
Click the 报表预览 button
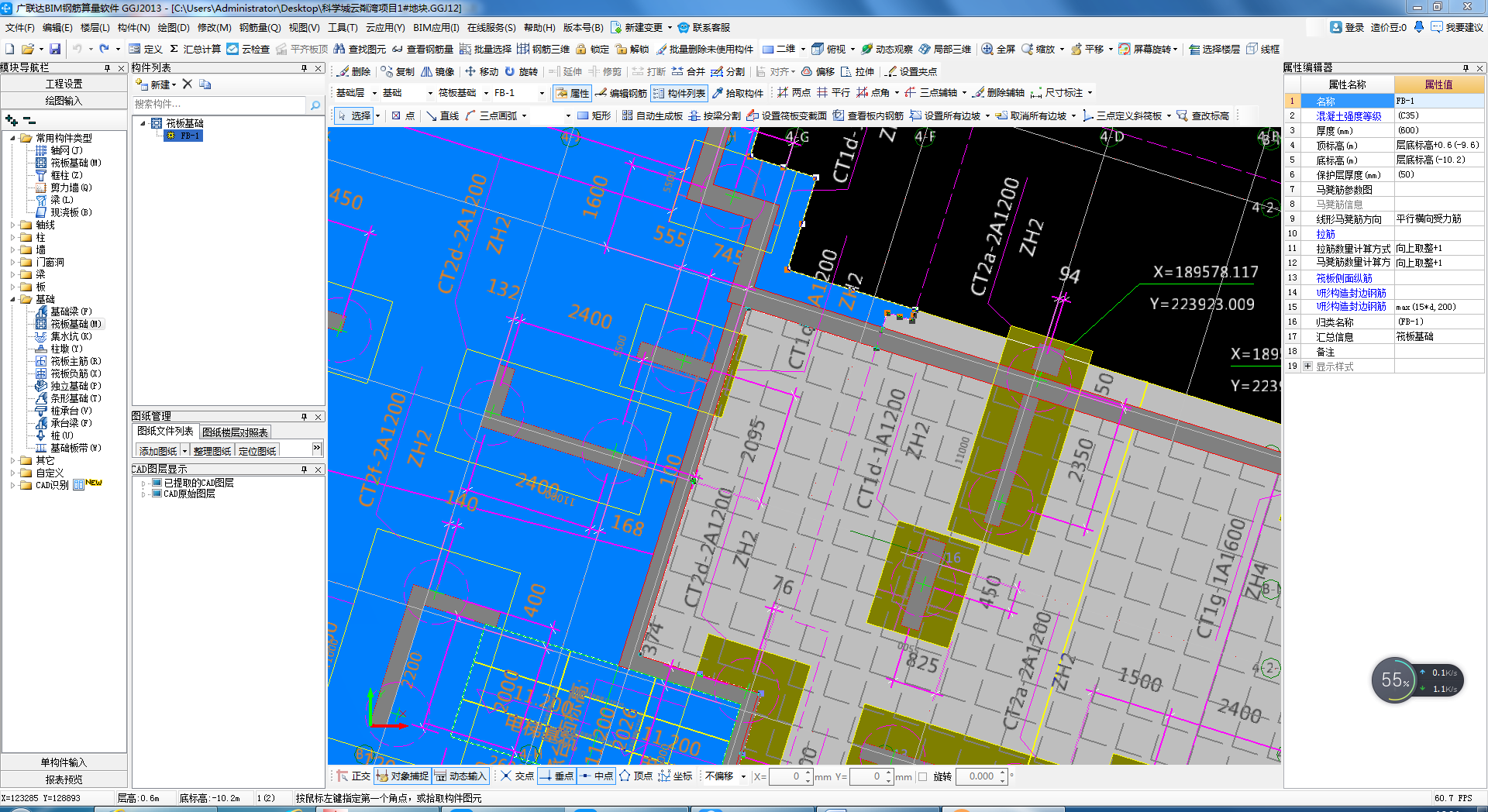coord(64,779)
